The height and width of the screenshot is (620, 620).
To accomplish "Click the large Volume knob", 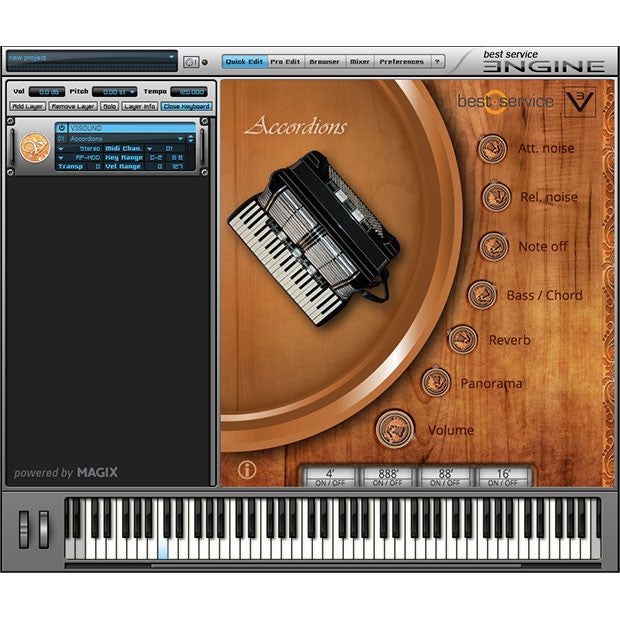I will click(395, 430).
